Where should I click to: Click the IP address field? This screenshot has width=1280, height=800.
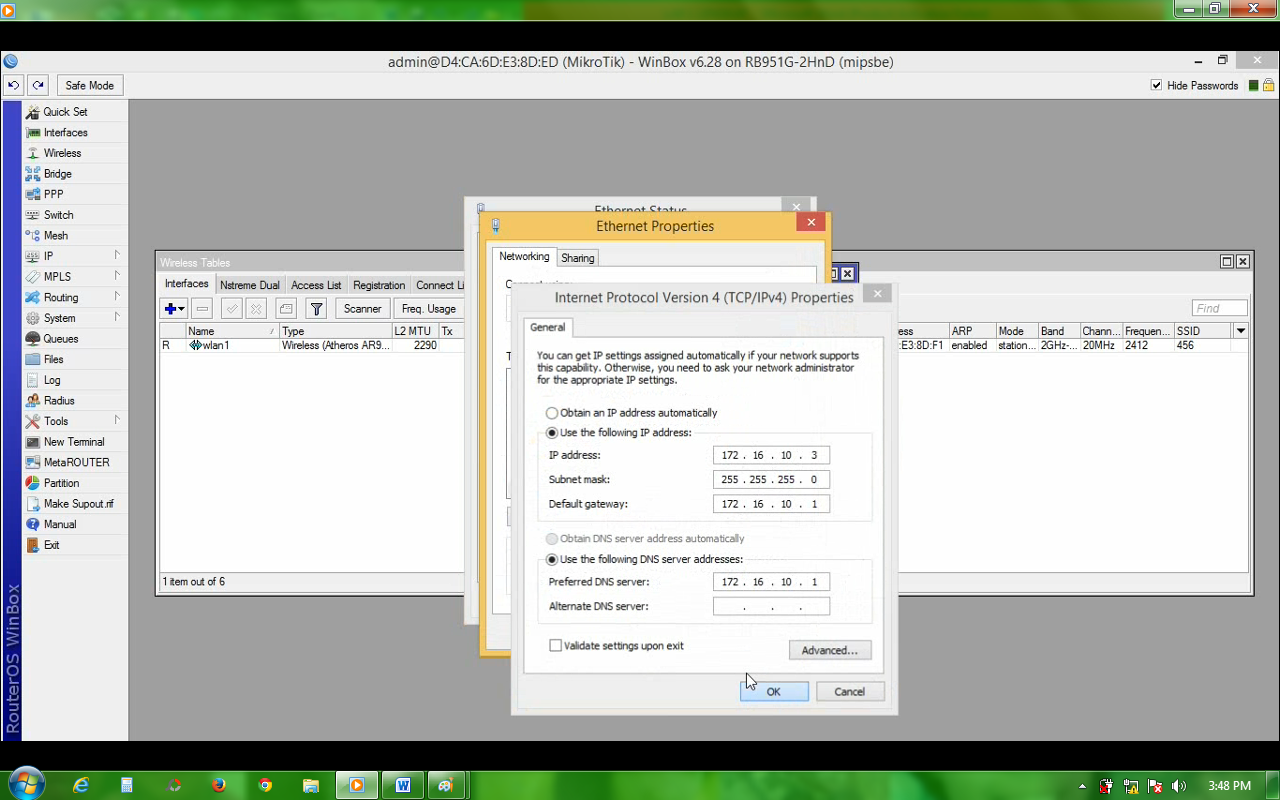pos(771,456)
